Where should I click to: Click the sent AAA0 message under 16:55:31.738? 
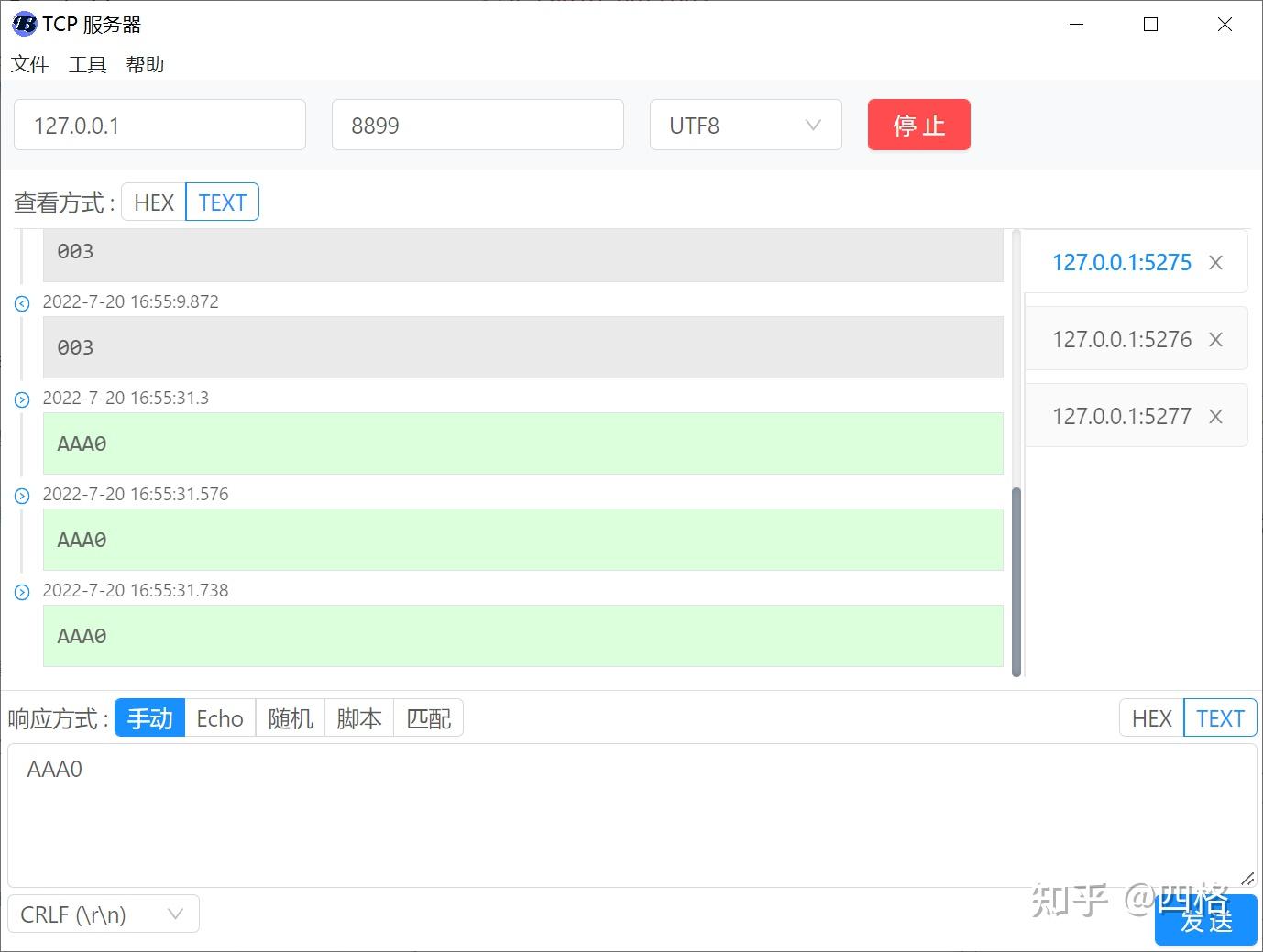(x=522, y=636)
